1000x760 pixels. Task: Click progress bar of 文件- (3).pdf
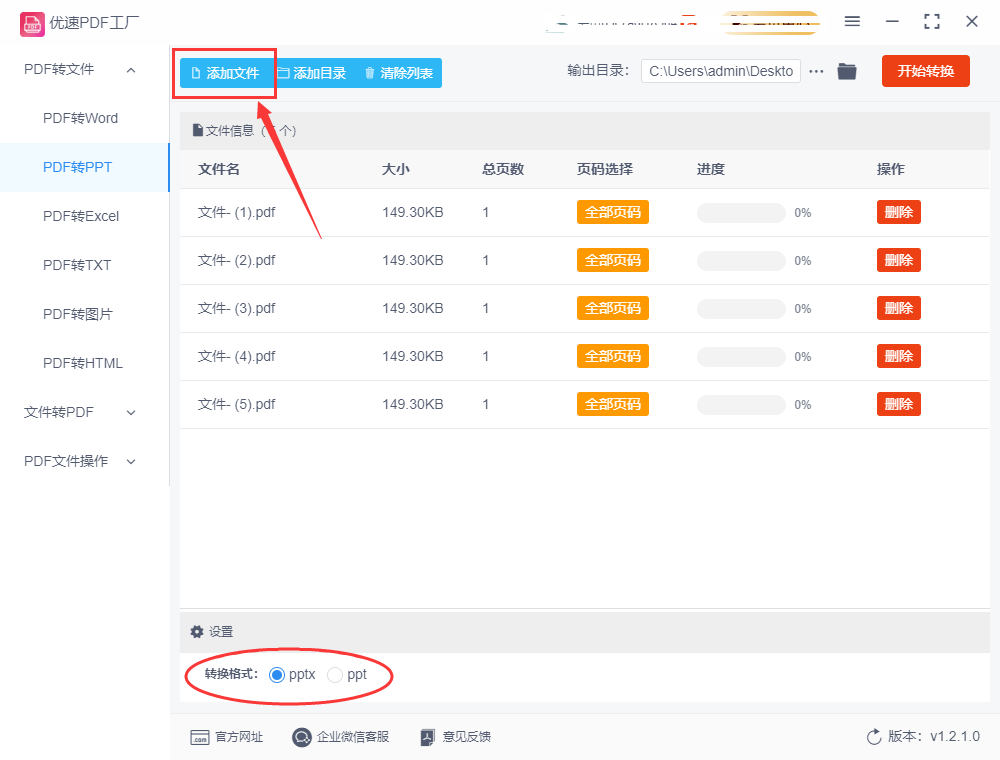741,309
